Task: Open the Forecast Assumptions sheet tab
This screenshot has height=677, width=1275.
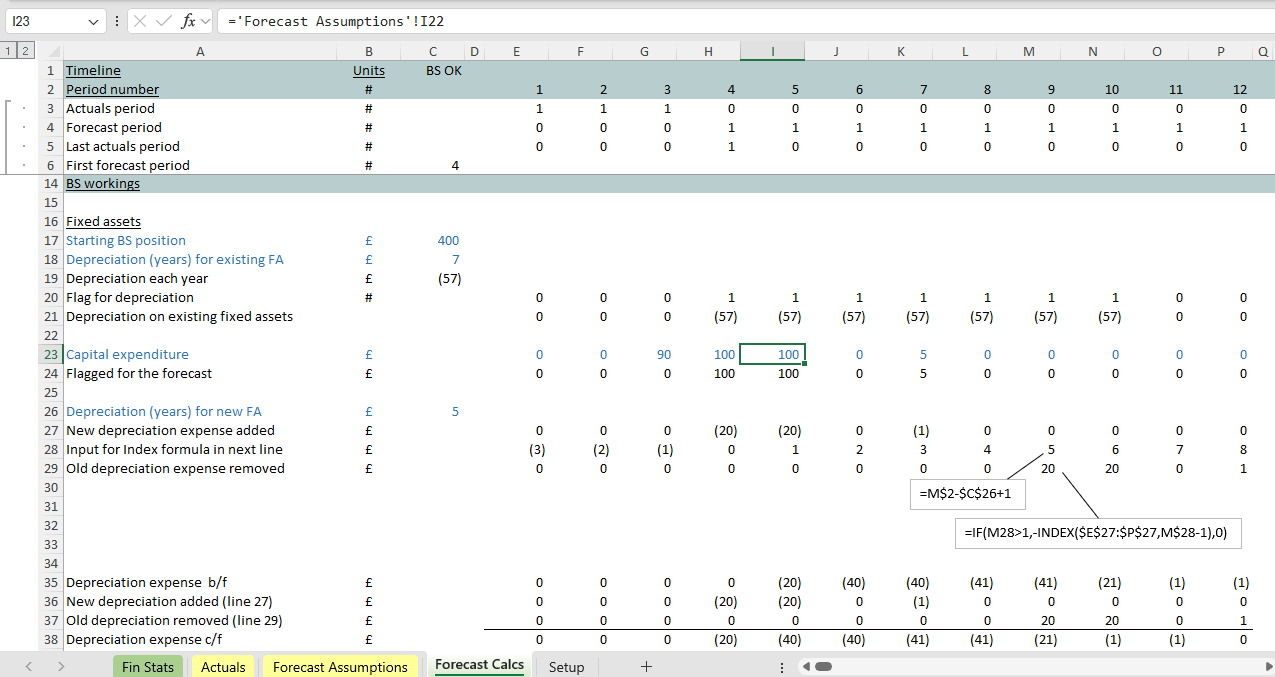Action: click(340, 666)
